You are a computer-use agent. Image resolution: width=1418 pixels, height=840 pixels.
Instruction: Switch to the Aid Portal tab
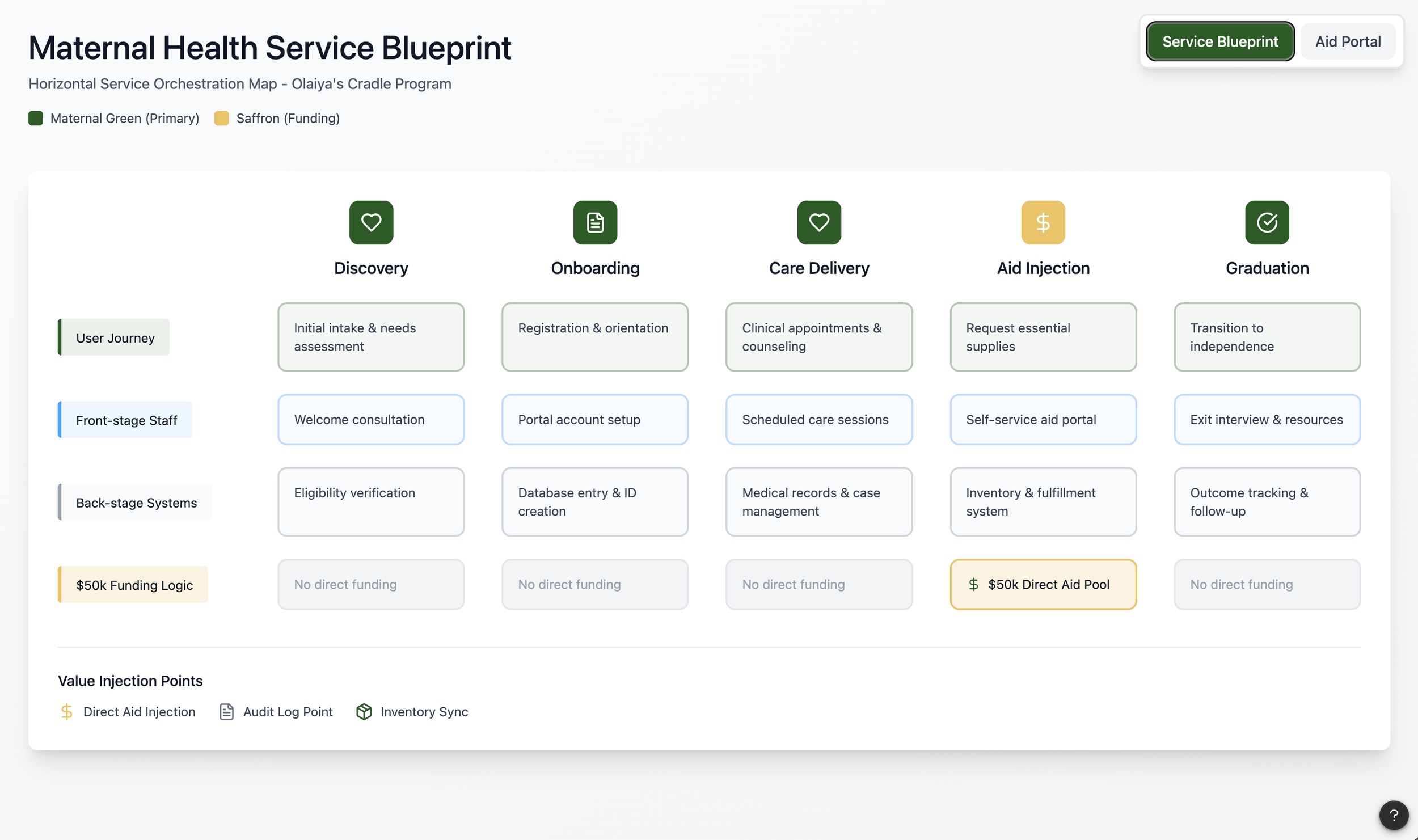pos(1347,41)
